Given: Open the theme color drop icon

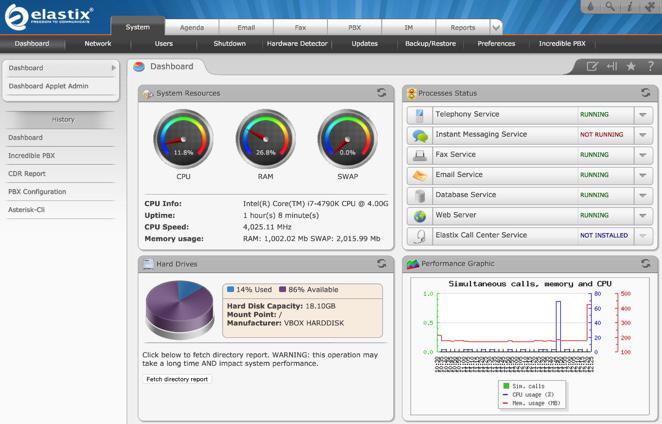Looking at the screenshot, I should point(591,6).
